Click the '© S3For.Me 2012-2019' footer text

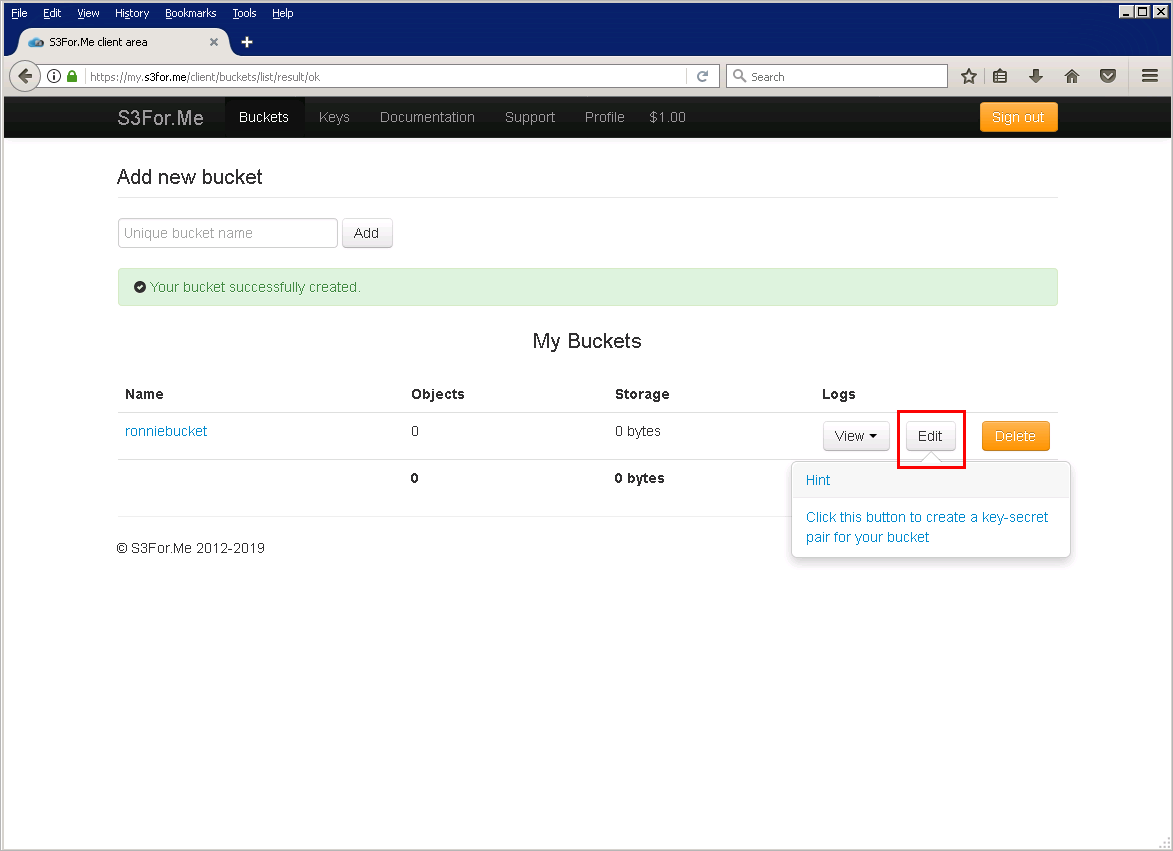[x=191, y=548]
